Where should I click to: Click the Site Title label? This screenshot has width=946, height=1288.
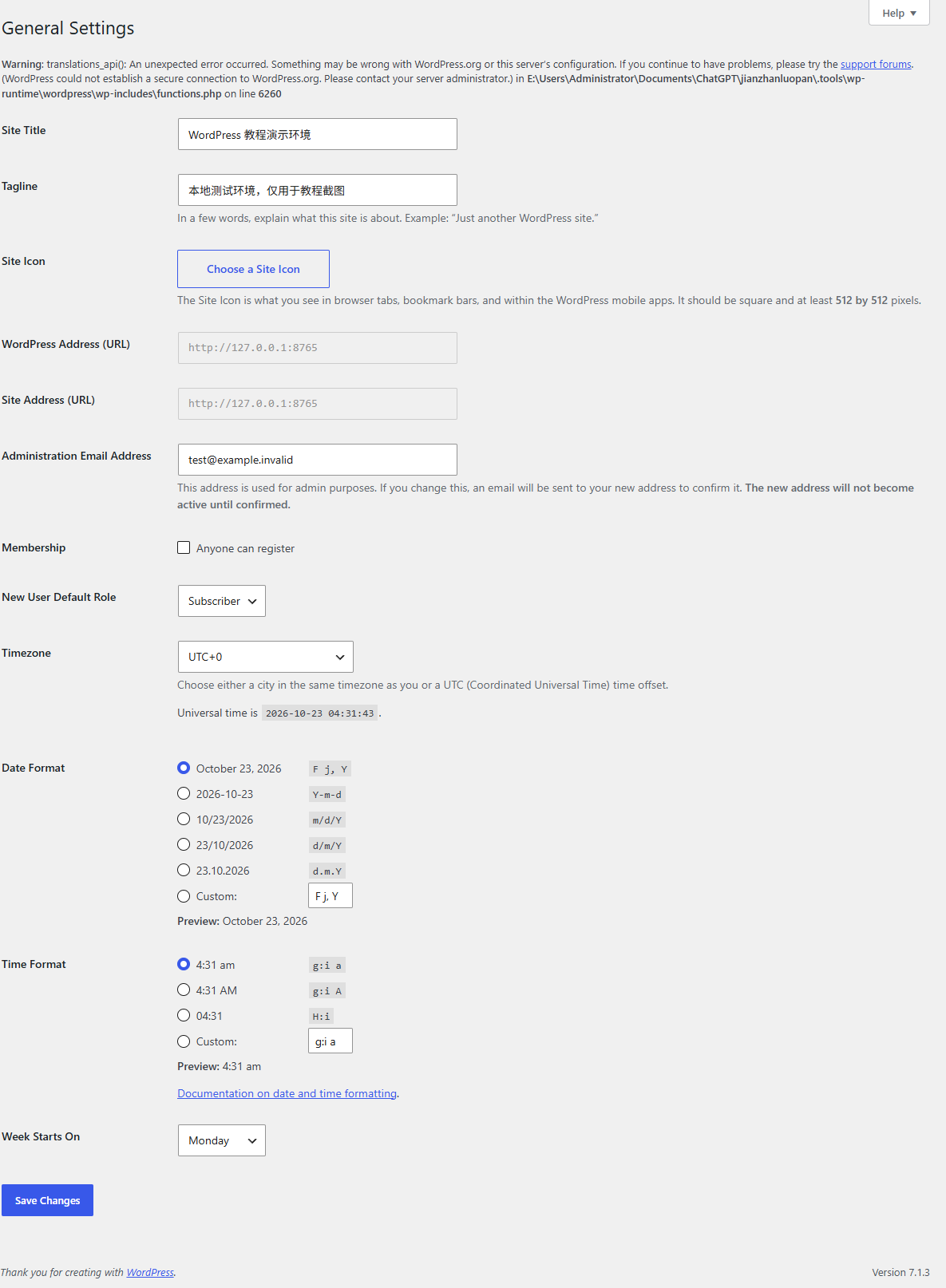(x=24, y=130)
